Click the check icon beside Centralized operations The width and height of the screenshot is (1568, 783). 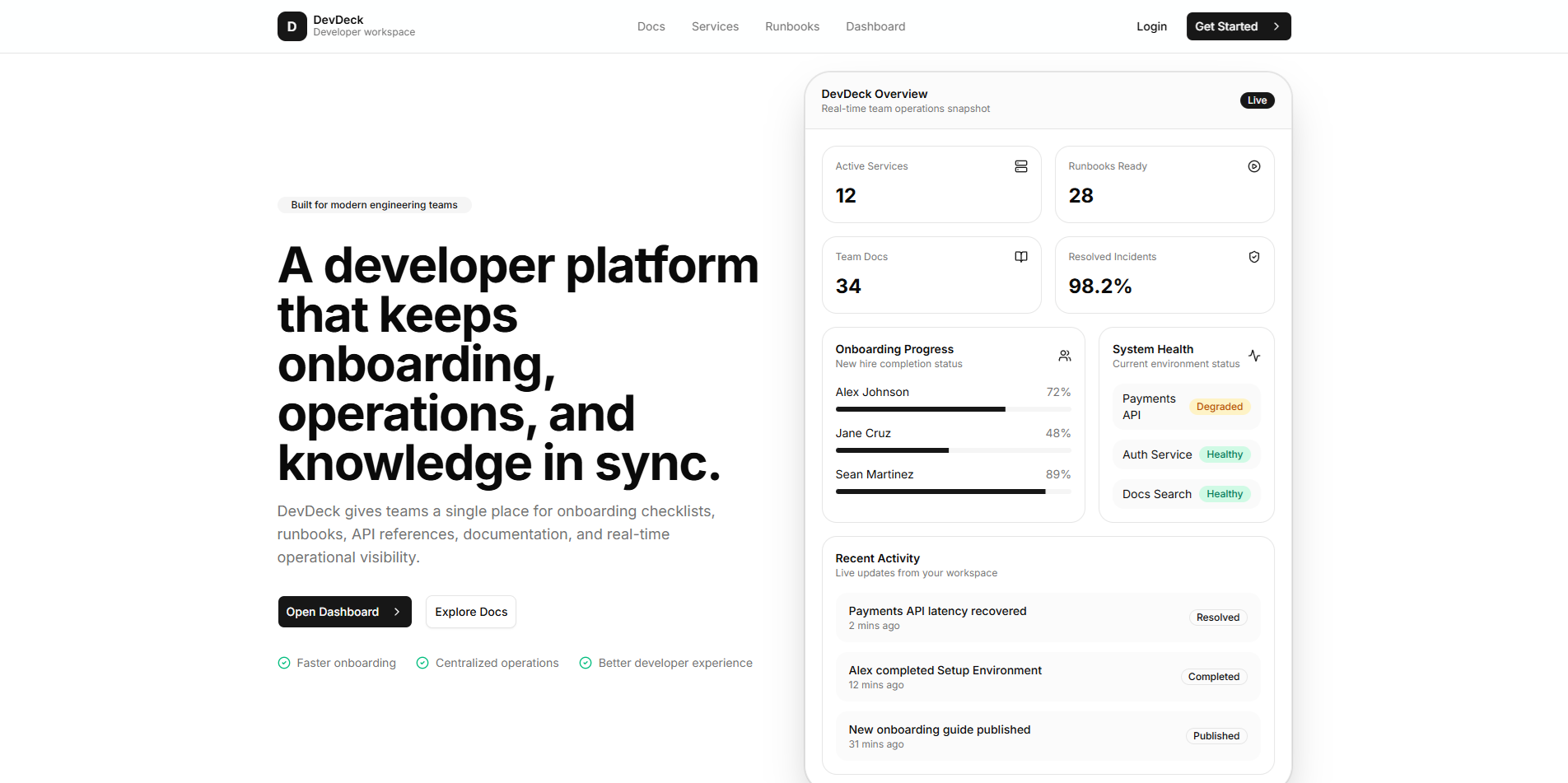point(422,663)
